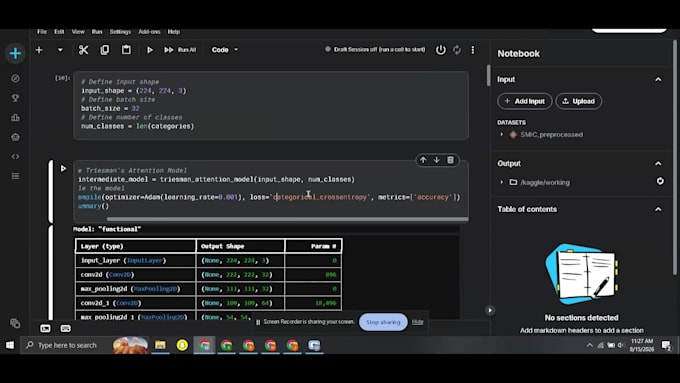Open the Edit menu
The image size is (680, 383).
point(59,32)
